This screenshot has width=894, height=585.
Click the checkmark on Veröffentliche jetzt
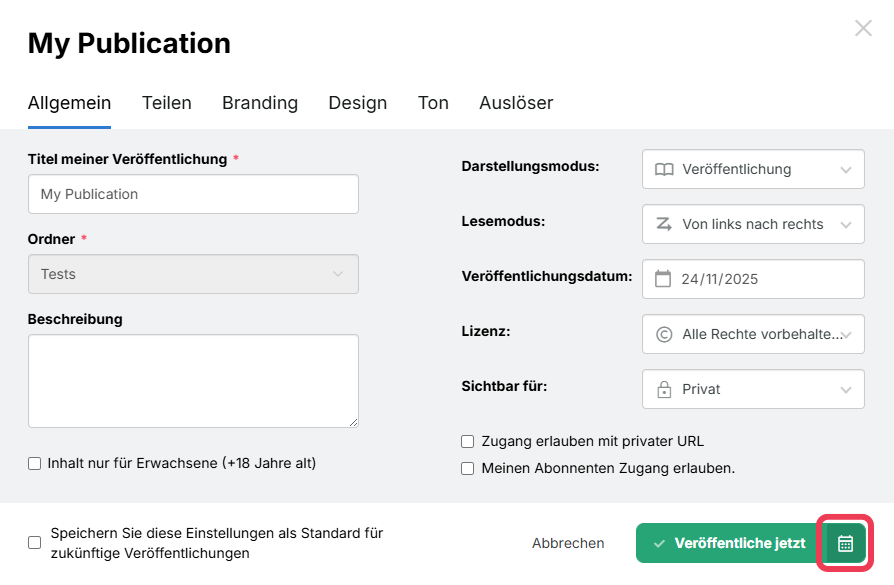[x=659, y=543]
